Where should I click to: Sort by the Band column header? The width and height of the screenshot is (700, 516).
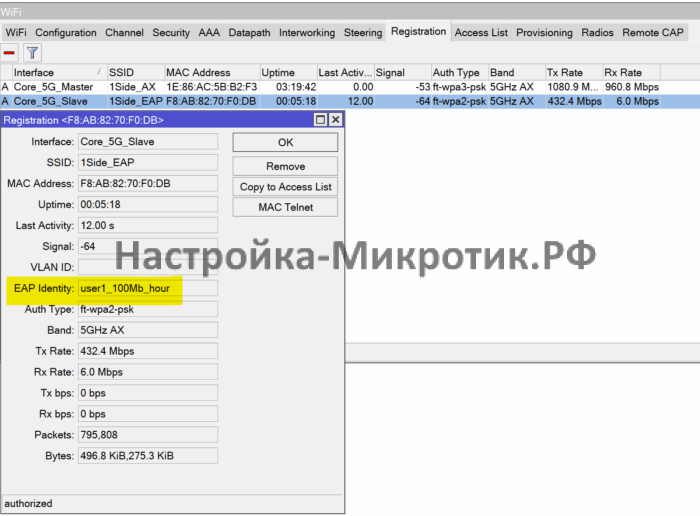[517, 72]
